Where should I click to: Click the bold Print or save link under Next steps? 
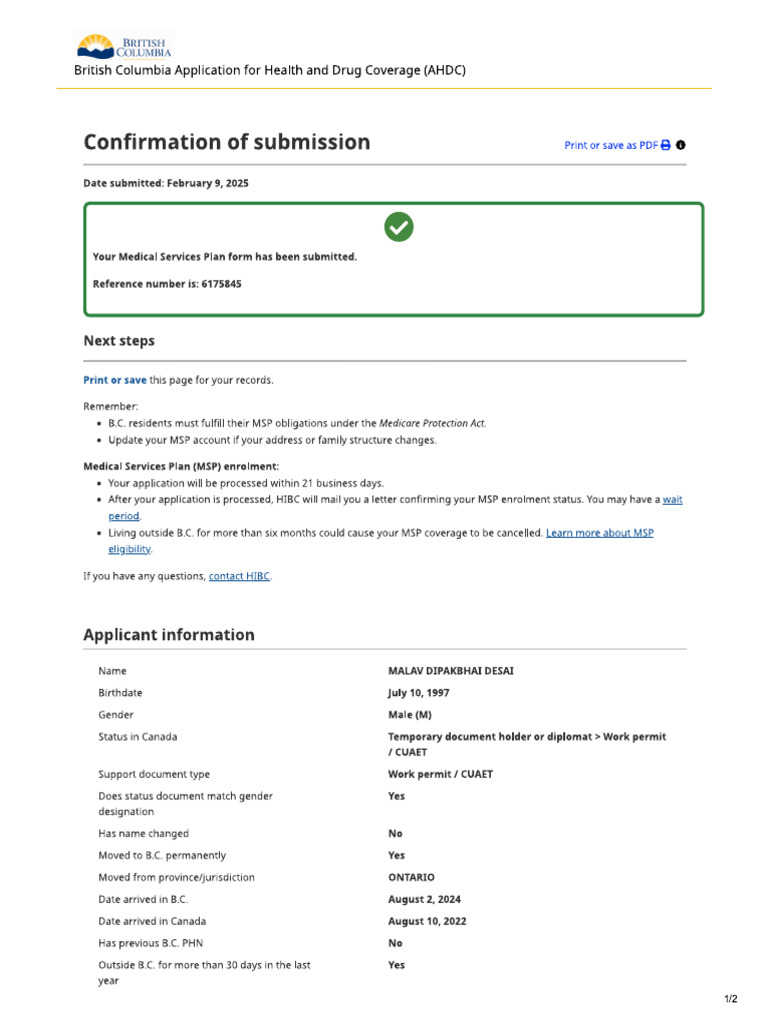coord(115,380)
